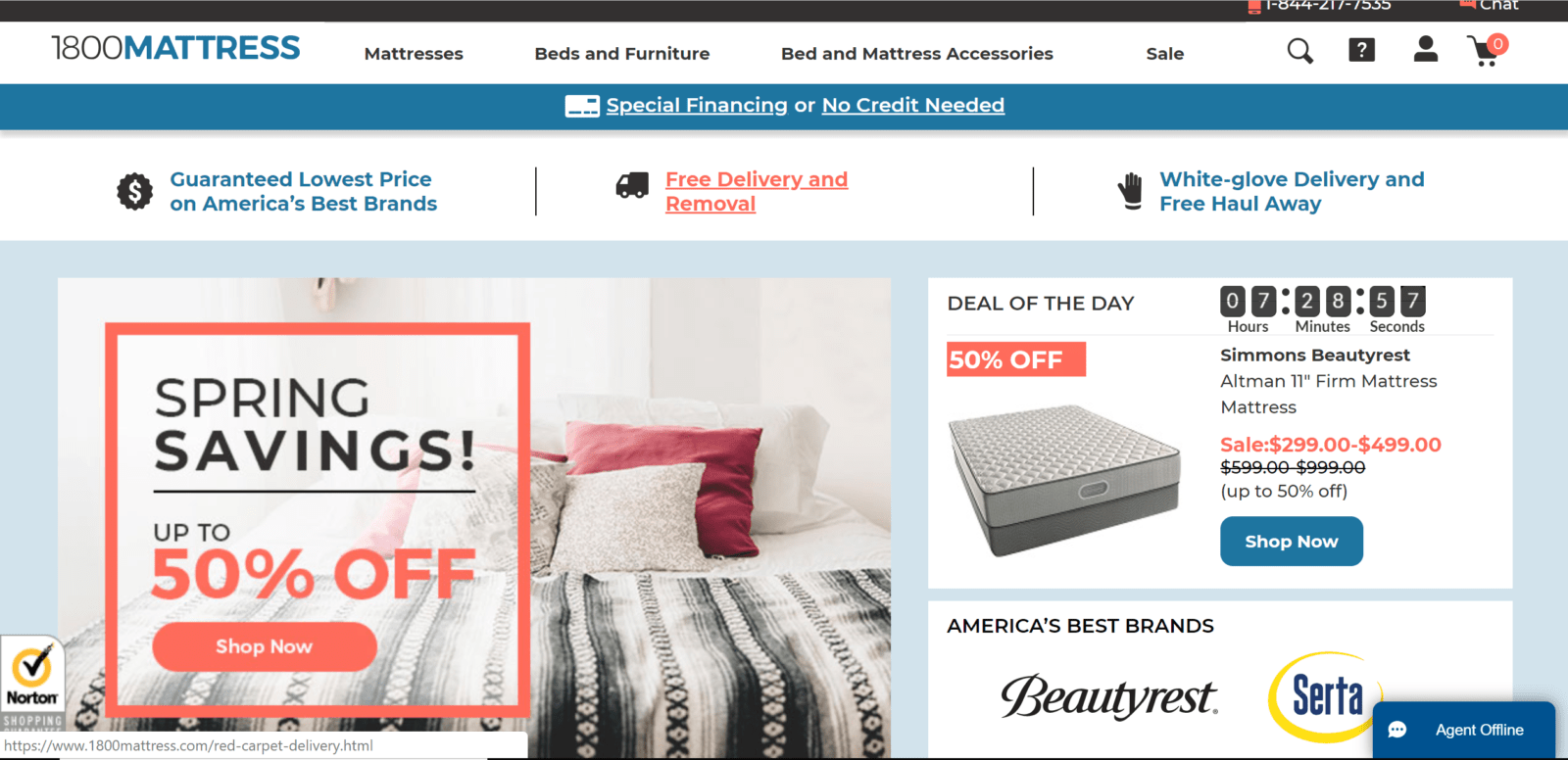Viewport: 1568px width, 760px height.
Task: Select the Beautyrest brand logo
Action: pyautogui.click(x=1108, y=696)
